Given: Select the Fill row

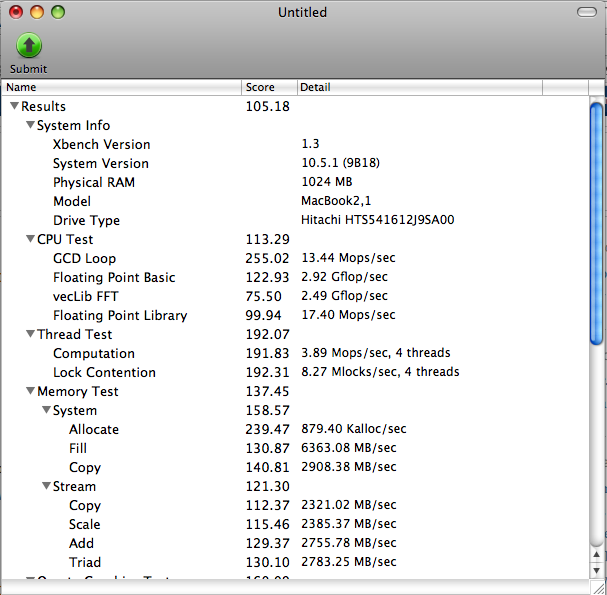Looking at the screenshot, I should [x=295, y=448].
